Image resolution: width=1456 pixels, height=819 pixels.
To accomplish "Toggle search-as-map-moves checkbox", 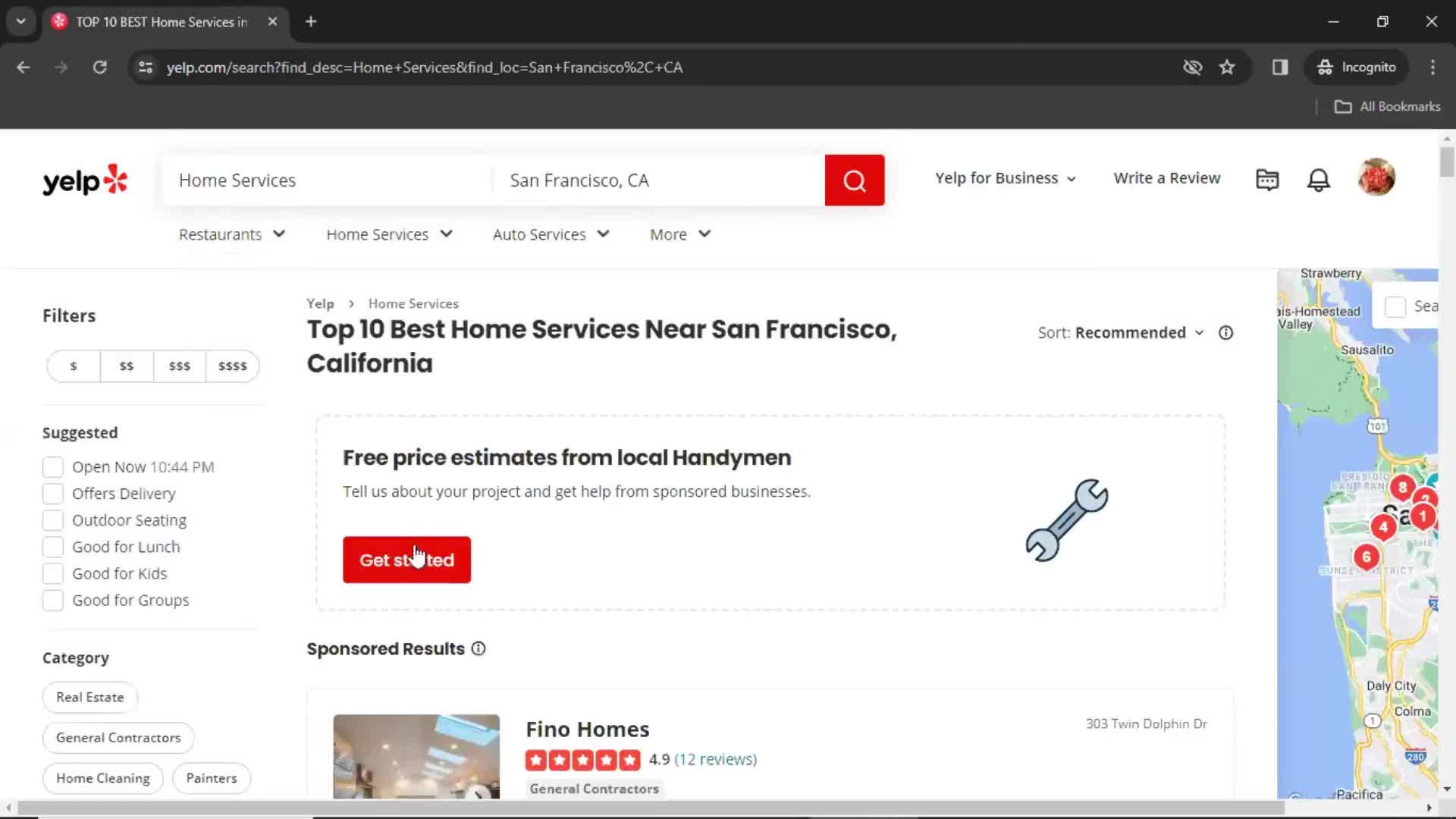I will (x=1395, y=306).
